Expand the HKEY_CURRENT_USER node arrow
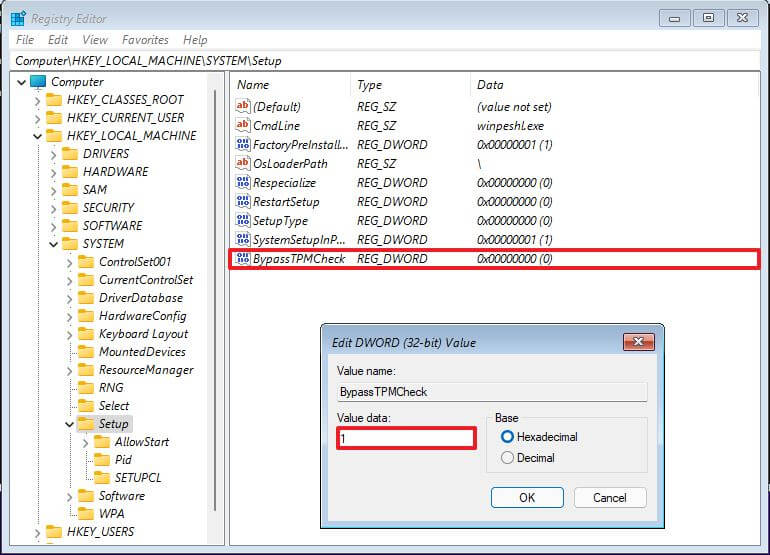Image resolution: width=770 pixels, height=555 pixels. click(37, 118)
